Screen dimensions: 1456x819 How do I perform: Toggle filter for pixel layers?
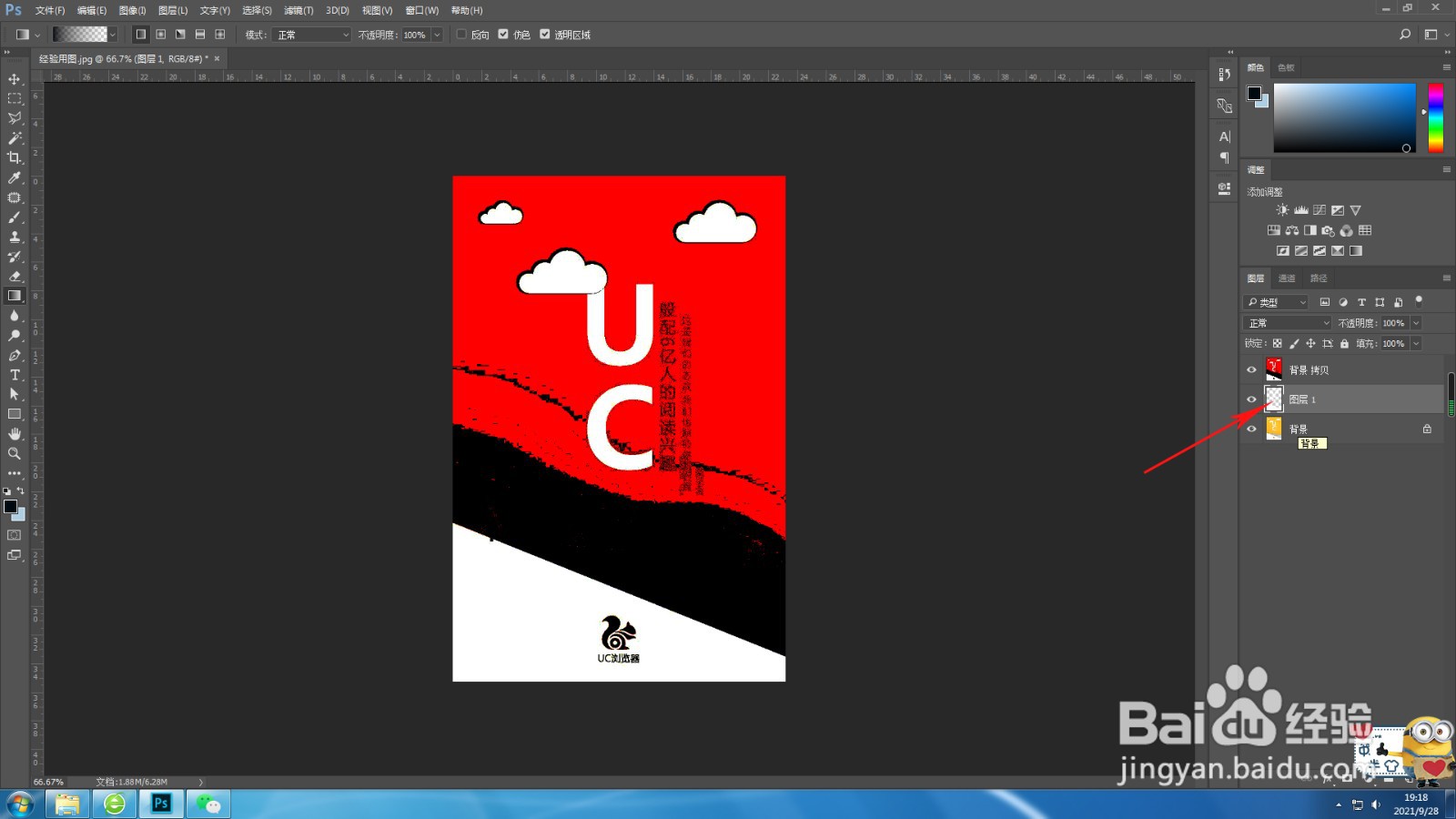pyautogui.click(x=1325, y=302)
